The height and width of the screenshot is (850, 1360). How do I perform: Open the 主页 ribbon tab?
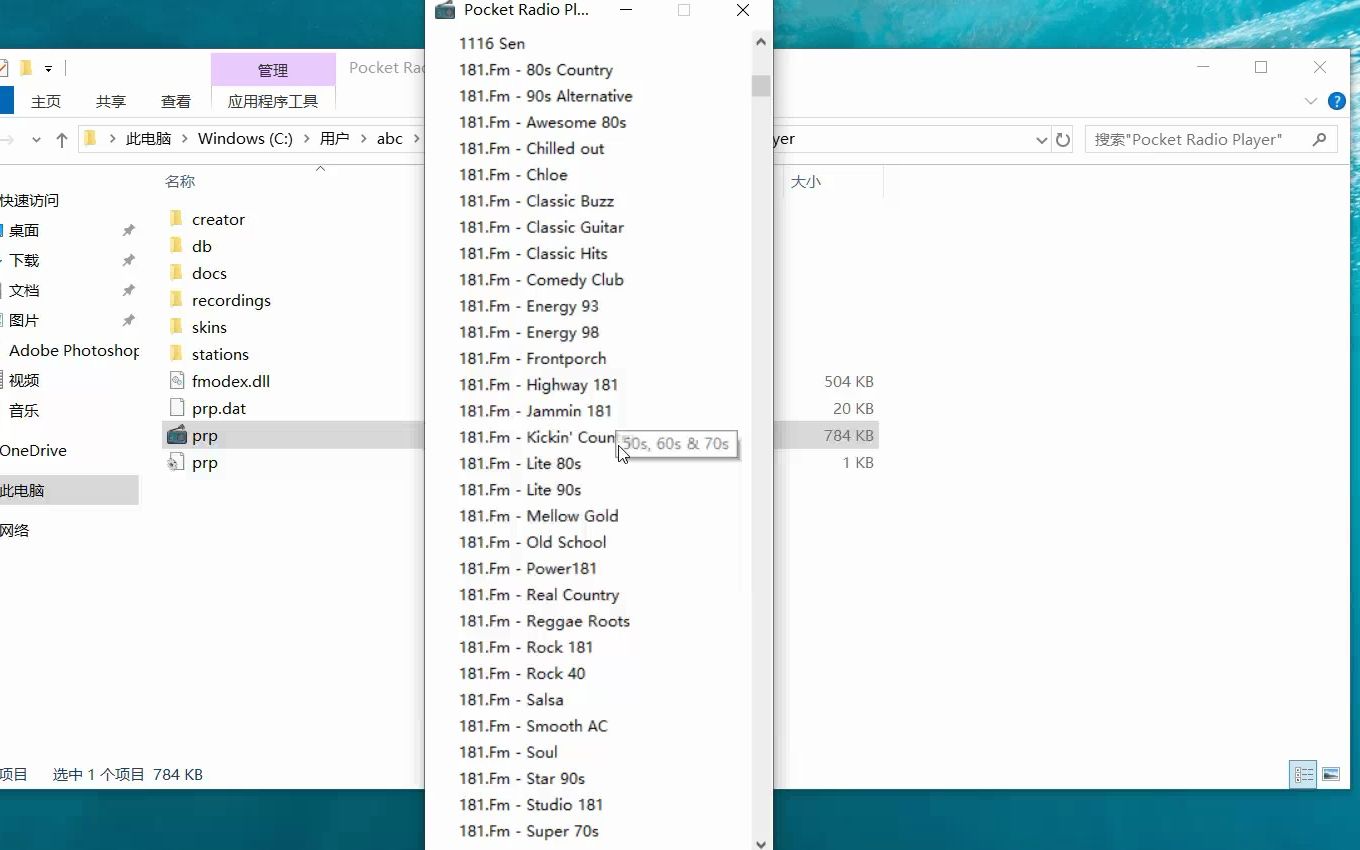coord(46,101)
